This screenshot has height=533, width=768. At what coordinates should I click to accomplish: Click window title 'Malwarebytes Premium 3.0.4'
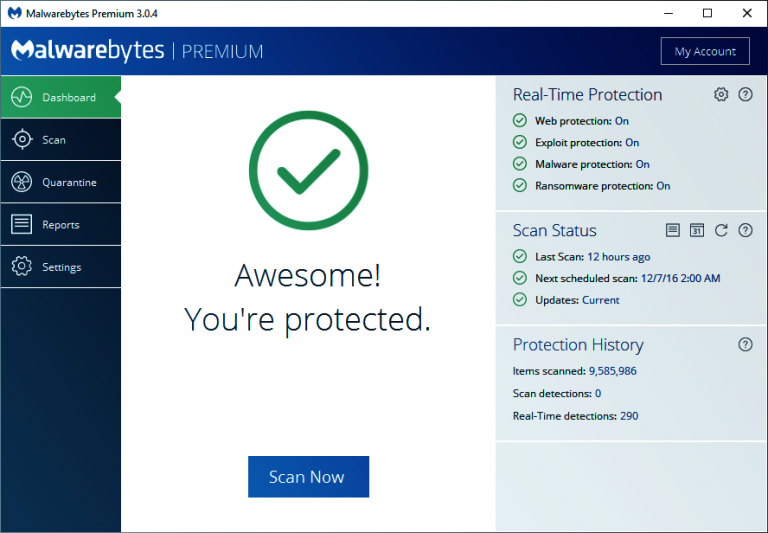tap(92, 14)
